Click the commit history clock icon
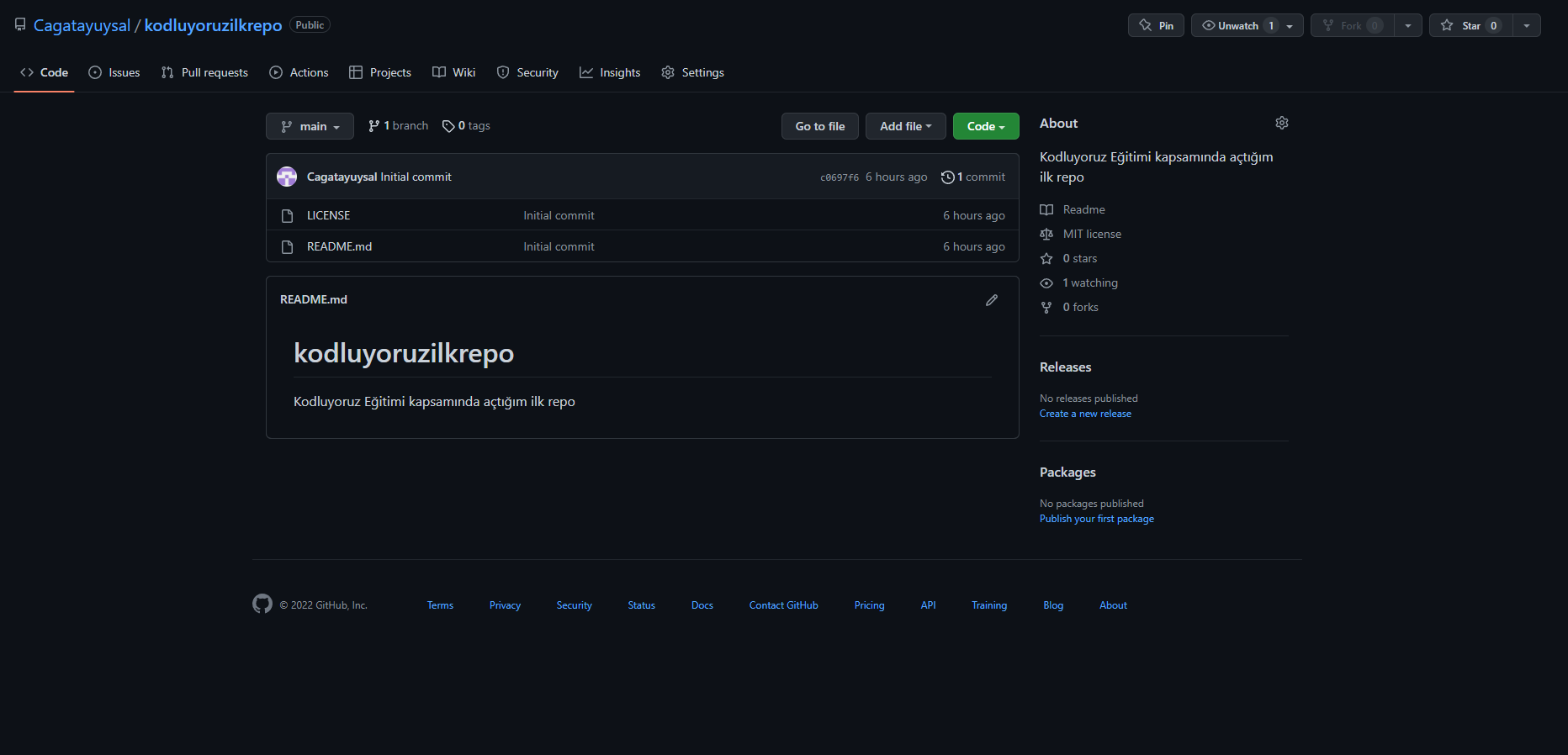Image resolution: width=1568 pixels, height=755 pixels. coord(947,177)
